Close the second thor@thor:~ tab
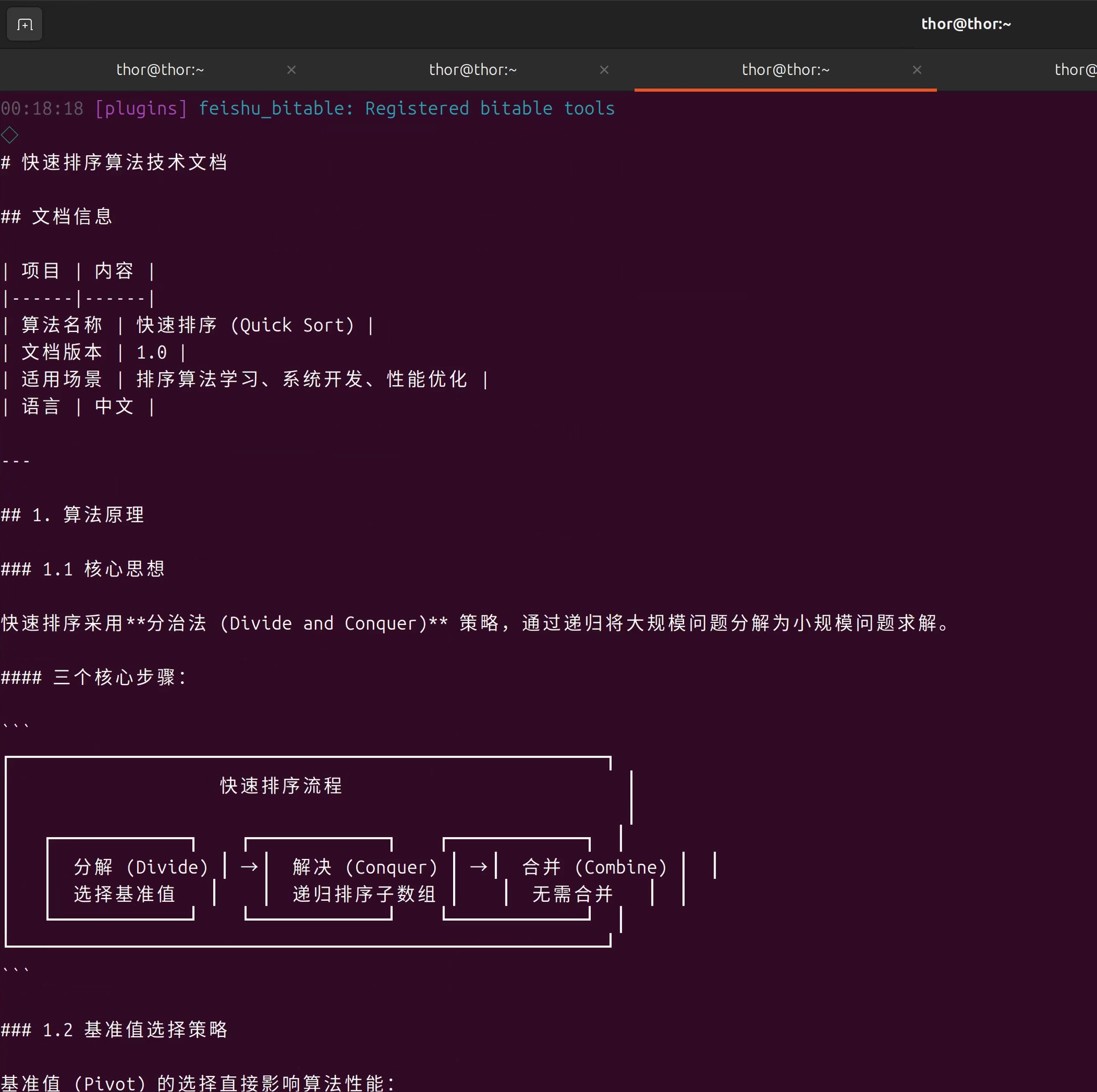 click(x=604, y=70)
